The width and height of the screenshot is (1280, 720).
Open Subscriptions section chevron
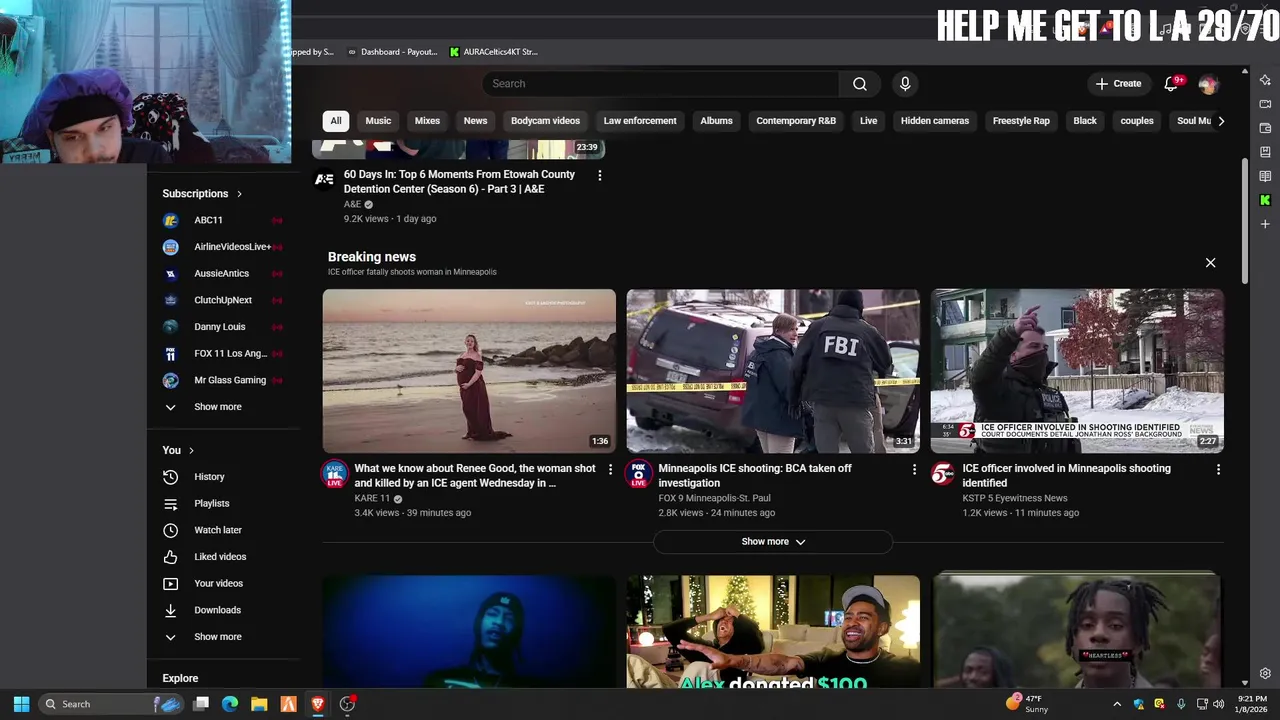(239, 194)
